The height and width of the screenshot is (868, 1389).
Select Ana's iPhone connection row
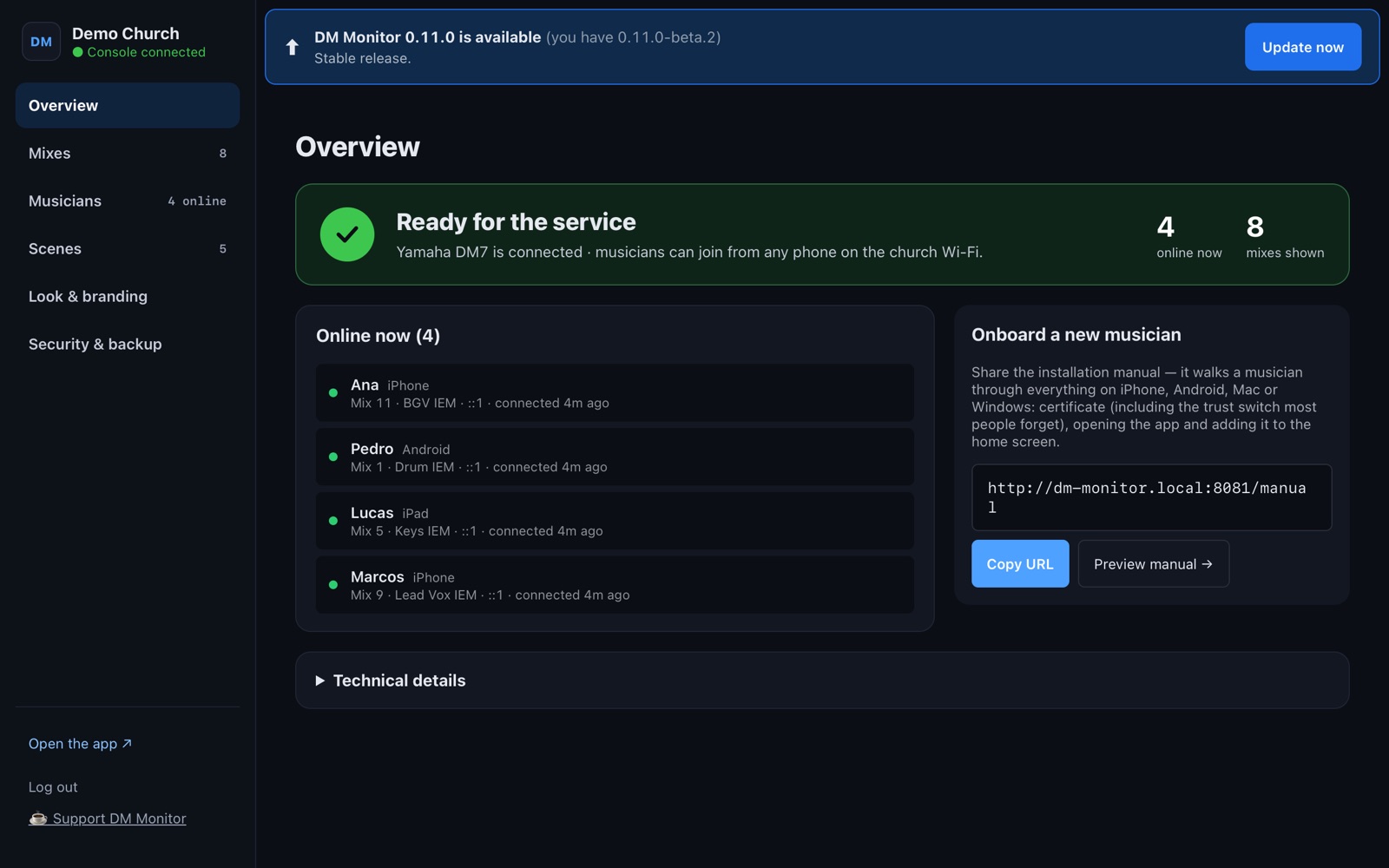(x=615, y=393)
